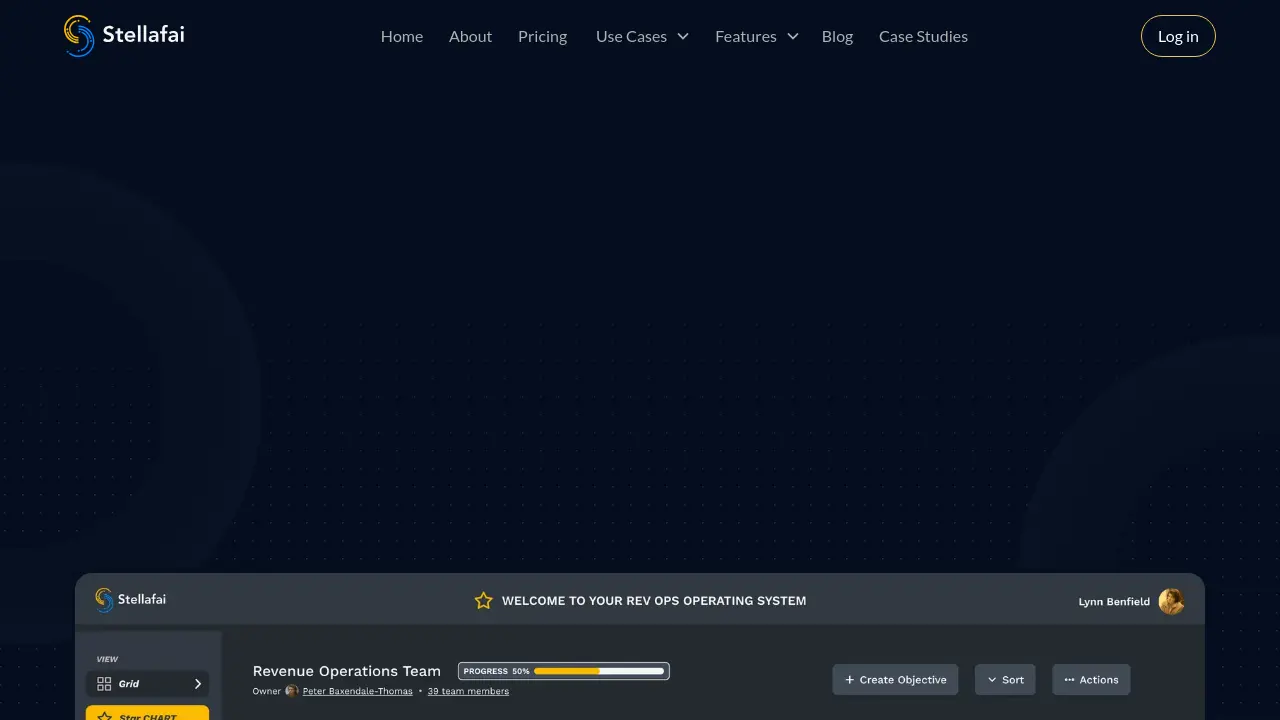Expand the Features dropdown

point(756,36)
